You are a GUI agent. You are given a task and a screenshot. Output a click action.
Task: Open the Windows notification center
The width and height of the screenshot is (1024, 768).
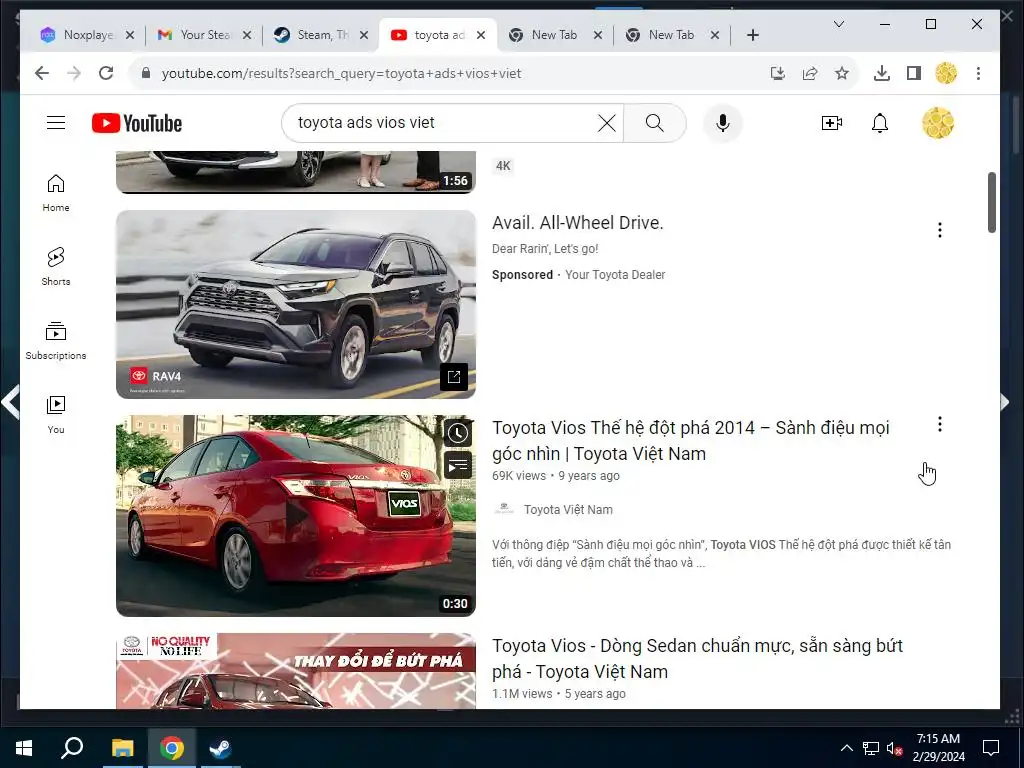991,748
